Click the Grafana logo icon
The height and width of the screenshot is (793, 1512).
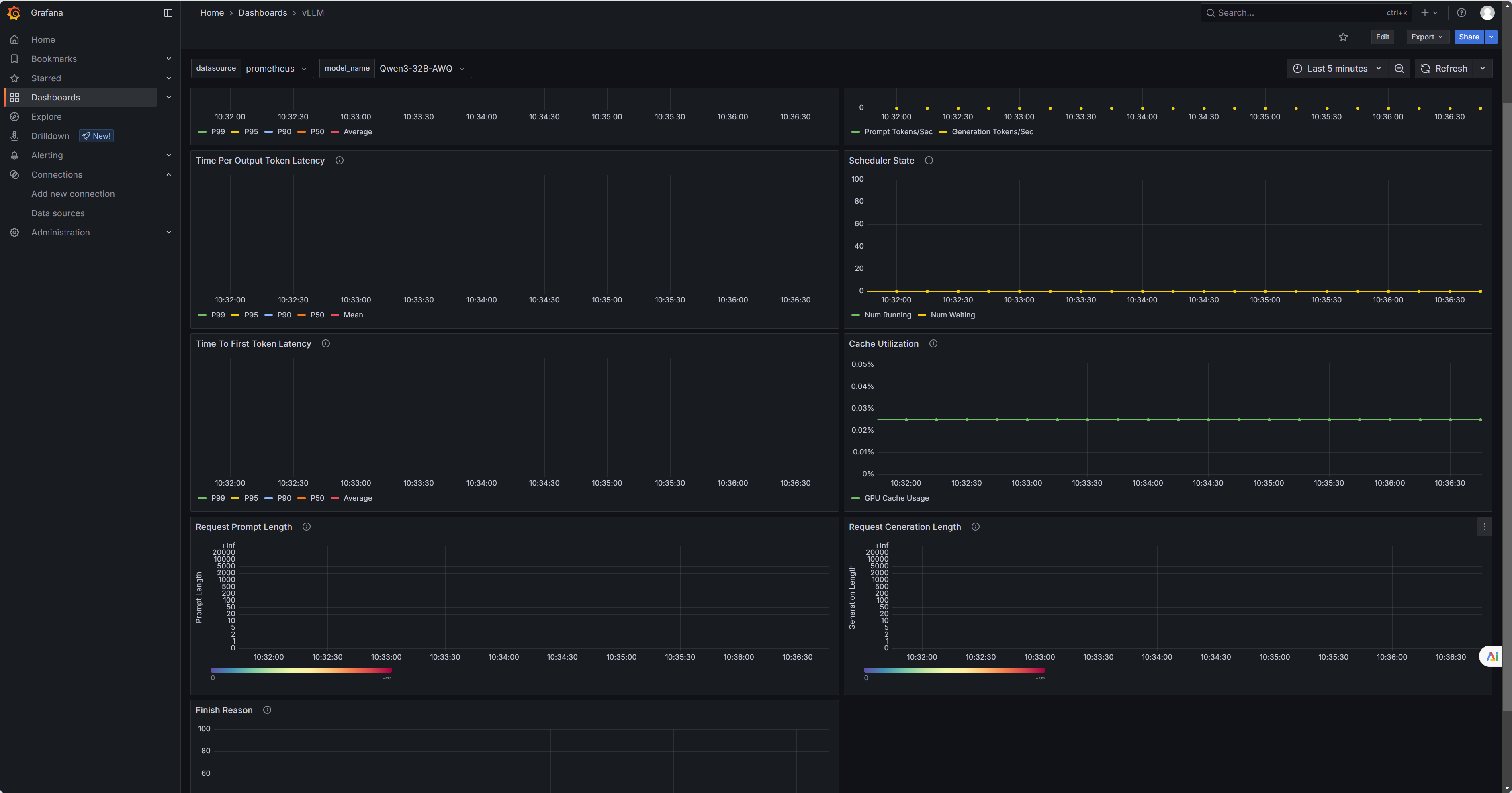(x=14, y=12)
